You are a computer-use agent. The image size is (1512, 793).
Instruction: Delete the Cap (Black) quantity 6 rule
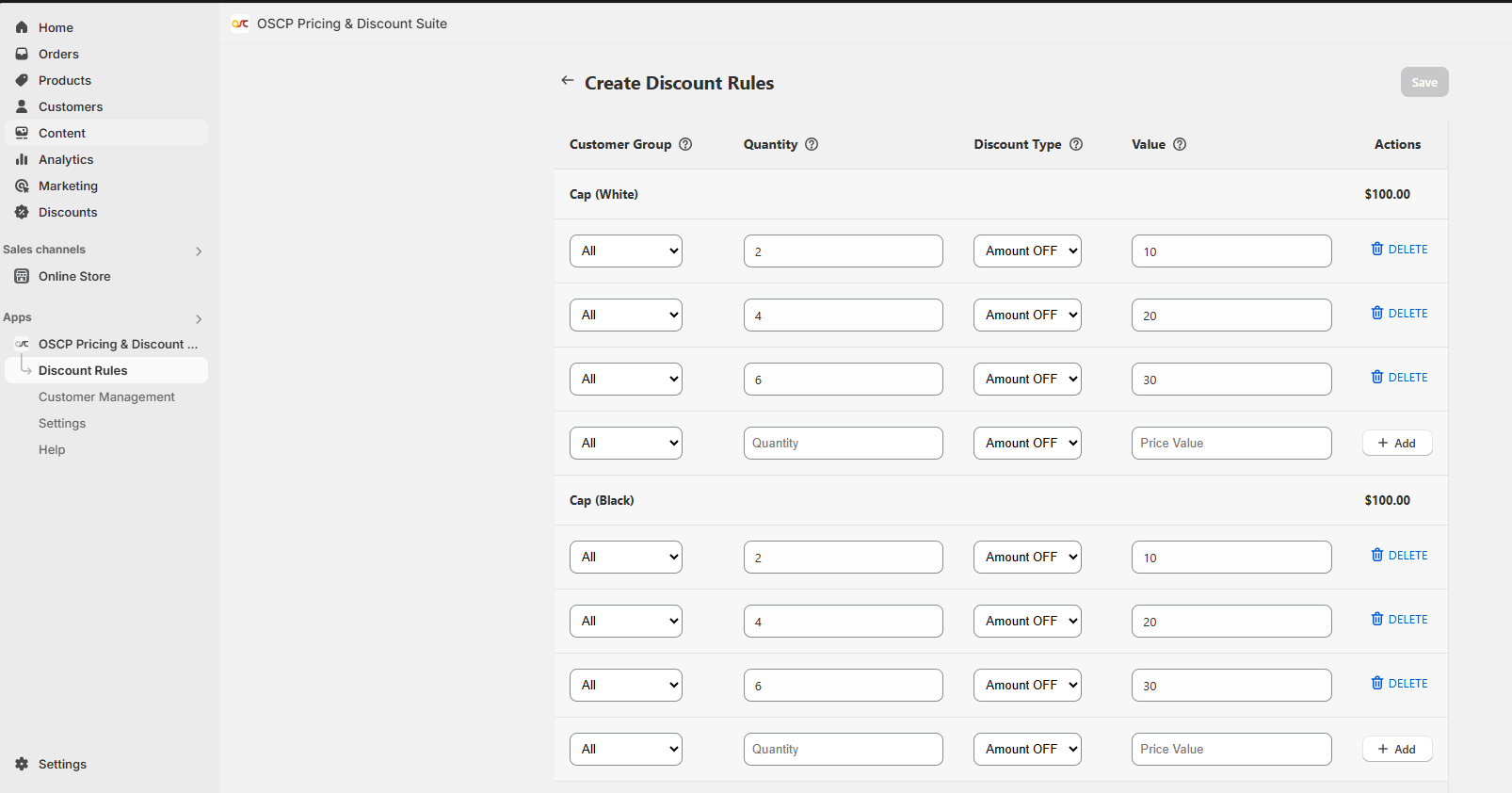(1399, 684)
